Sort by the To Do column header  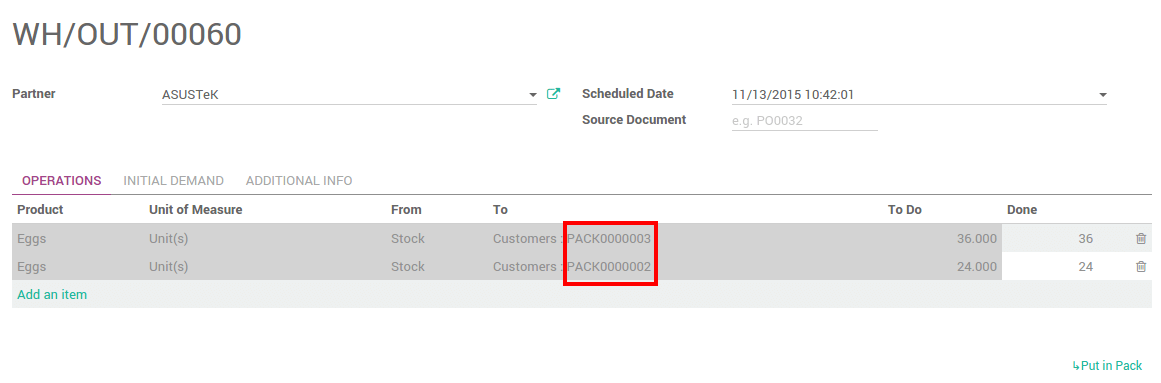pyautogui.click(x=904, y=210)
